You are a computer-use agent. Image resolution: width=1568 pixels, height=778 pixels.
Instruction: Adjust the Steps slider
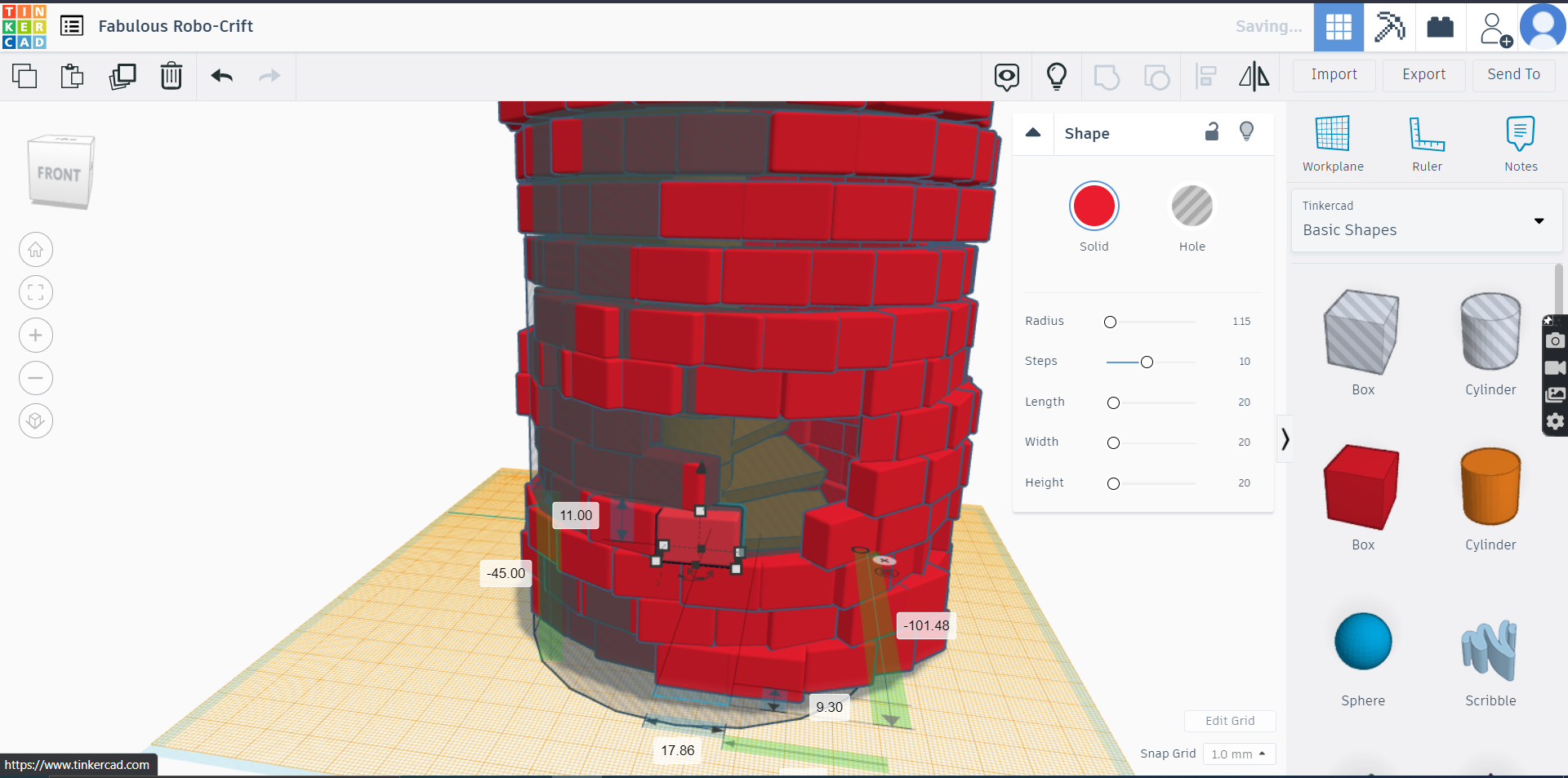[x=1147, y=362]
